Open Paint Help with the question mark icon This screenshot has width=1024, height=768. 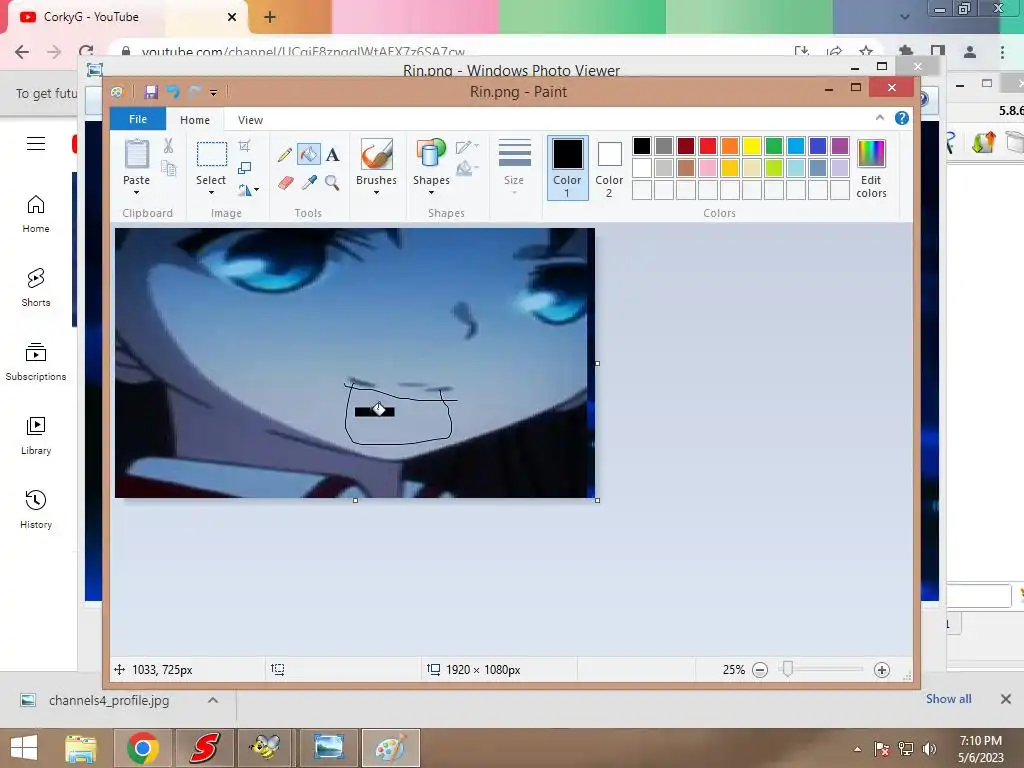(x=902, y=118)
